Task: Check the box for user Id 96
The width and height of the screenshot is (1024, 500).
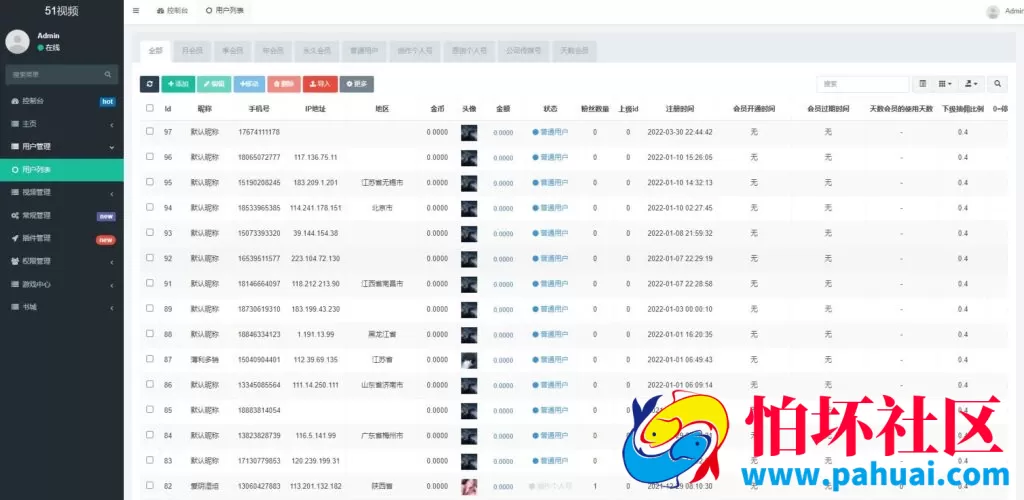Action: click(x=150, y=157)
